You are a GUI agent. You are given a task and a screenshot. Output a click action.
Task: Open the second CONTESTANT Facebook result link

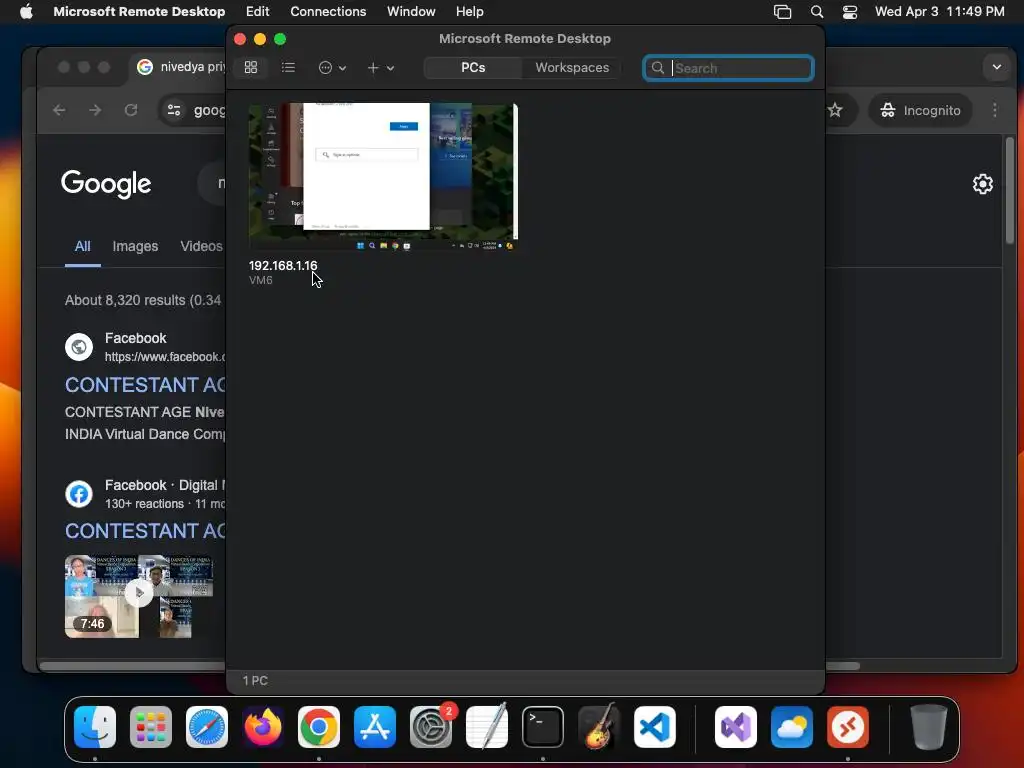[145, 530]
